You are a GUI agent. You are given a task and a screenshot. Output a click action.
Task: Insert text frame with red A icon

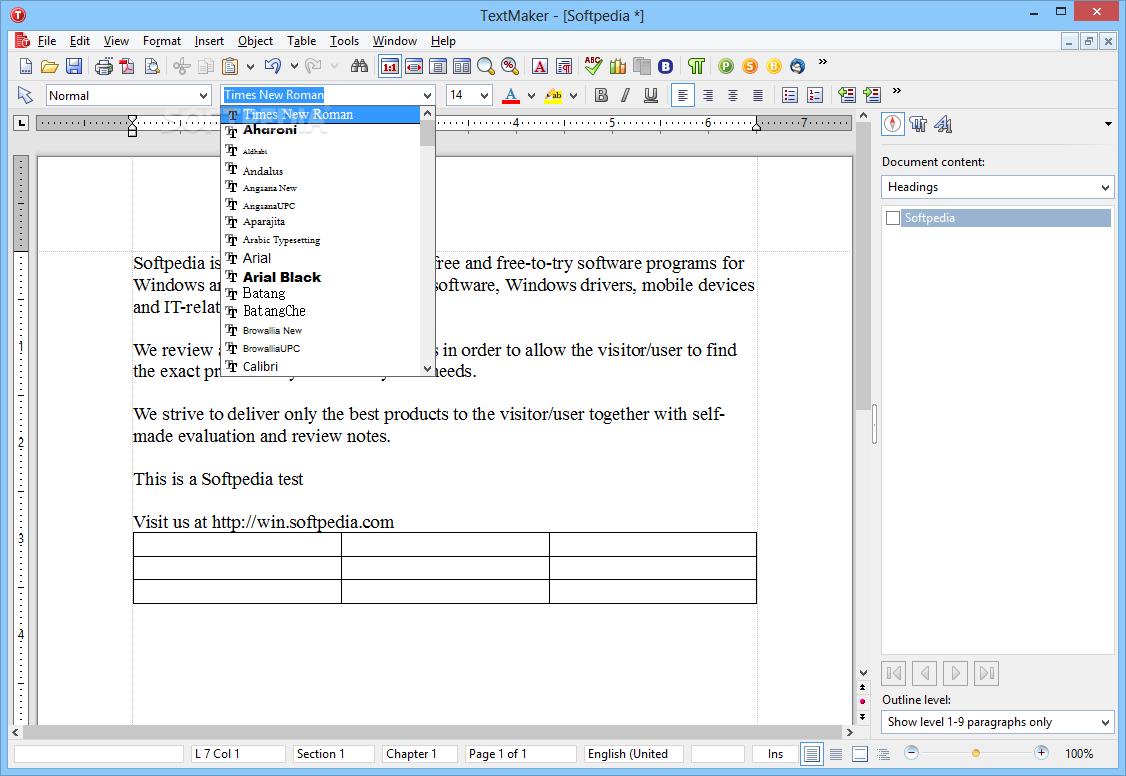pos(540,67)
